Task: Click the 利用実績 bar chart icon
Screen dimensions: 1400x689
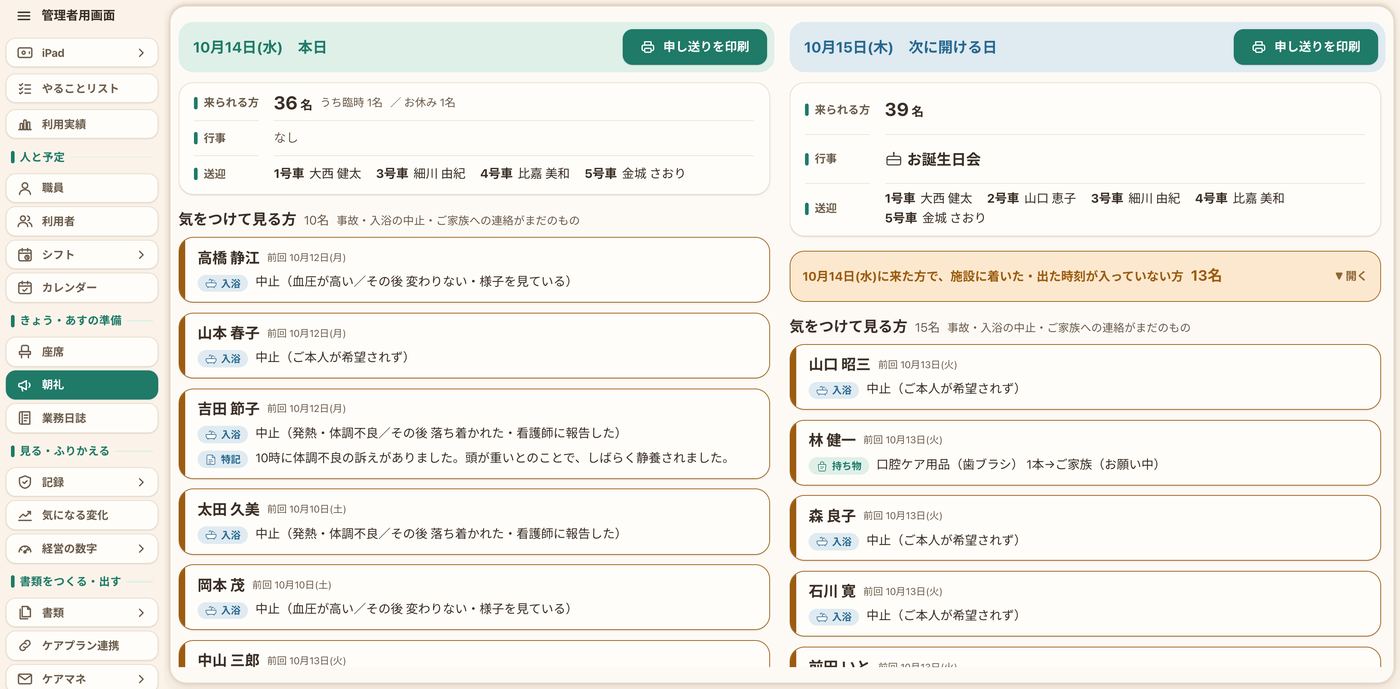Action: point(25,124)
